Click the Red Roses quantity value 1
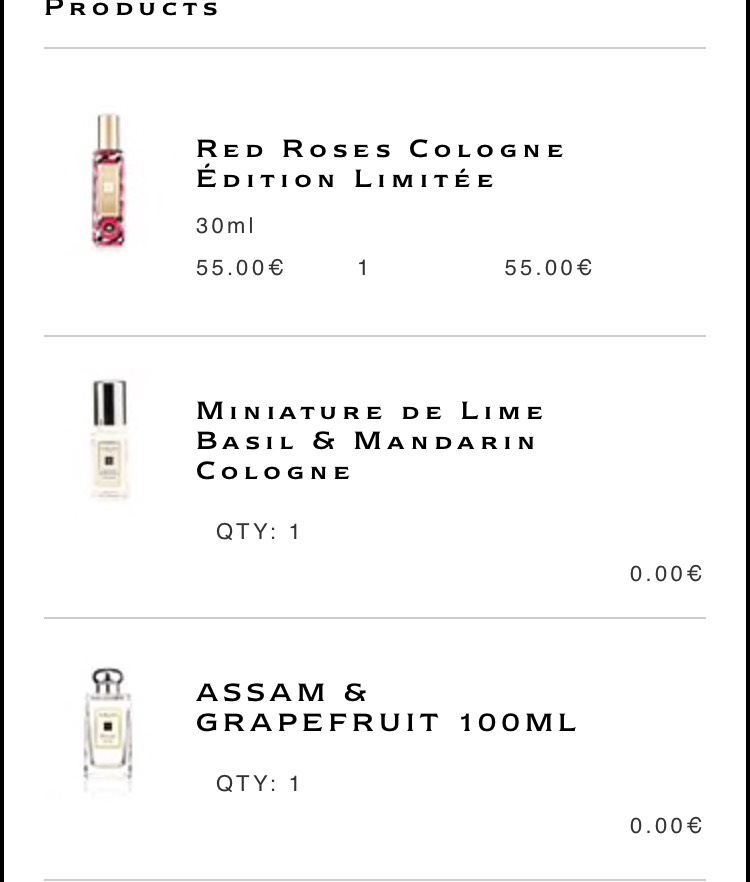This screenshot has width=750, height=882. coord(363,268)
